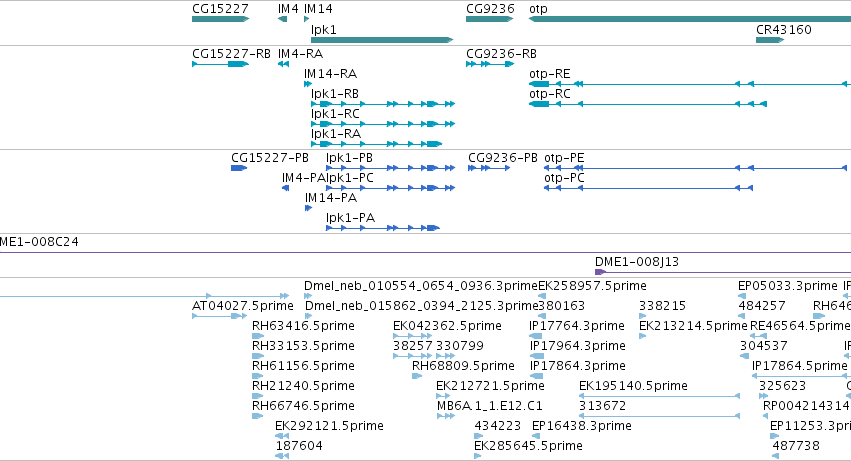Click the IM4 gene arrow glyph
Screen dimensions: 851x461
pyautogui.click(x=282, y=19)
